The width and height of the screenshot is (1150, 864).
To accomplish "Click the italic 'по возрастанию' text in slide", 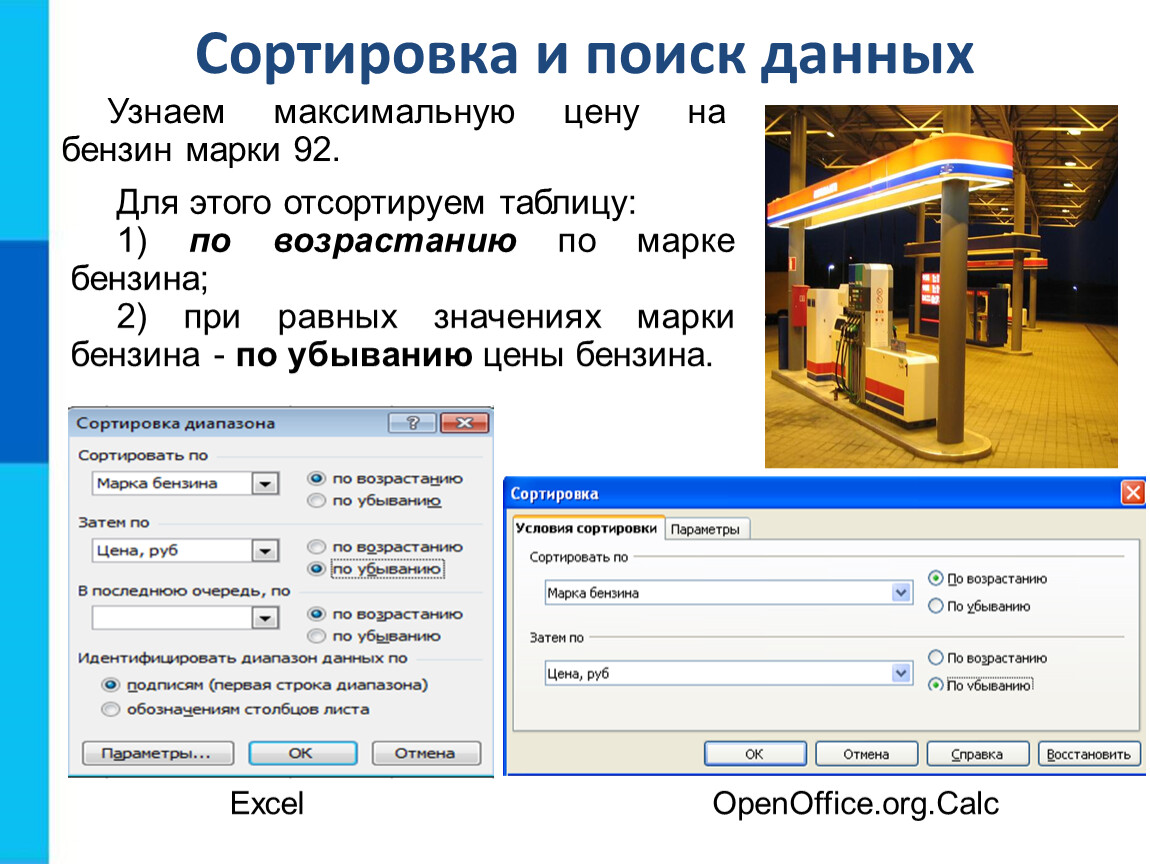I will click(x=353, y=242).
